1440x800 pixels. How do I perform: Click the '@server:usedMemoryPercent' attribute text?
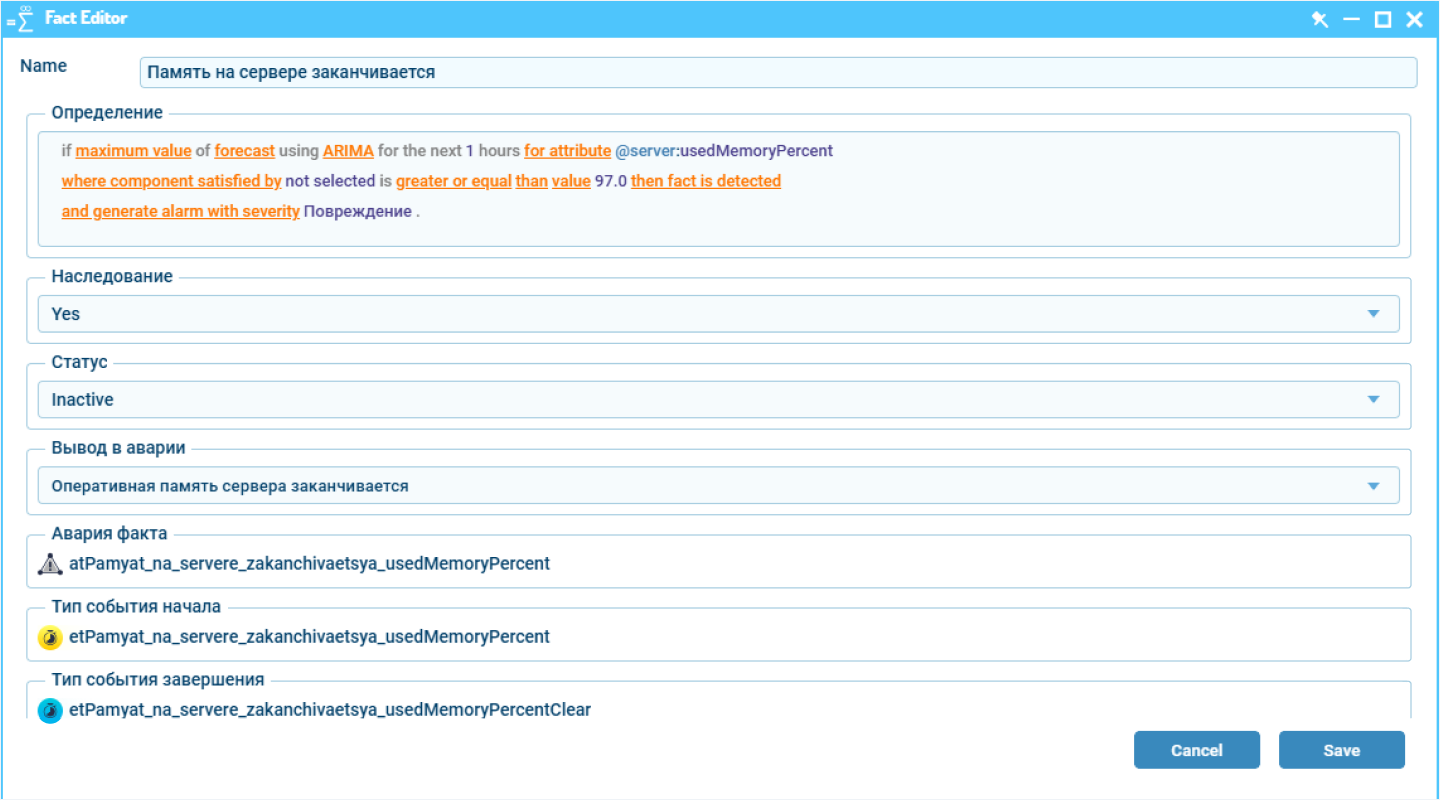(x=724, y=151)
